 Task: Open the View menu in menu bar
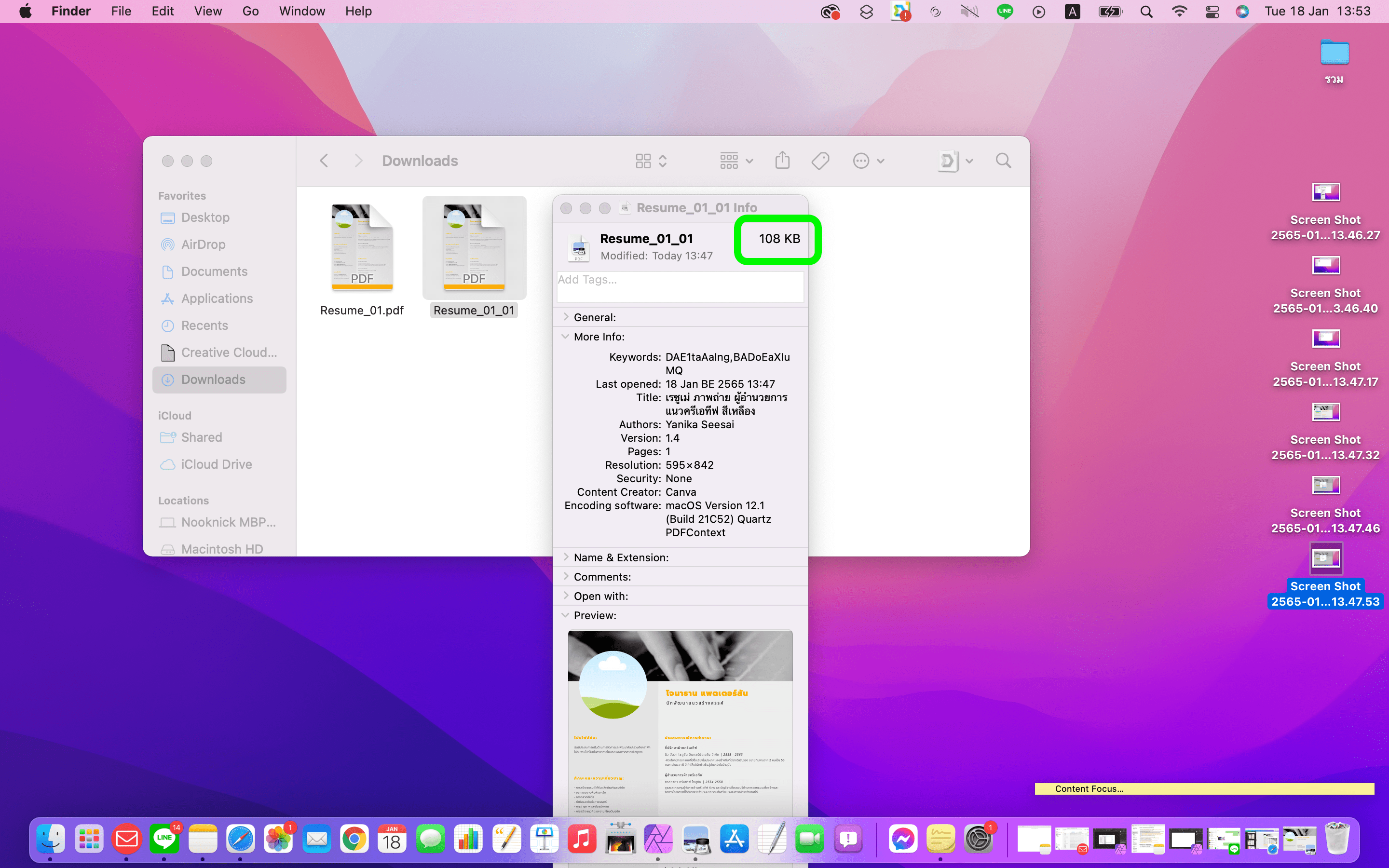tap(208, 12)
